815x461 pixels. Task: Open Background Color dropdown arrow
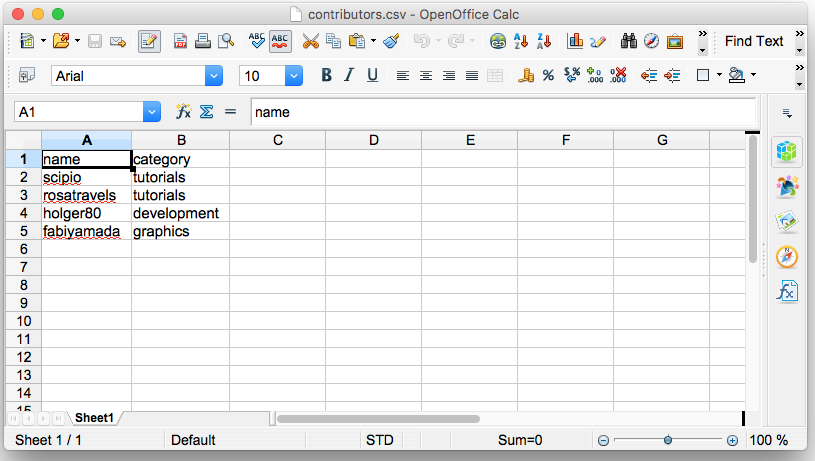point(753,75)
